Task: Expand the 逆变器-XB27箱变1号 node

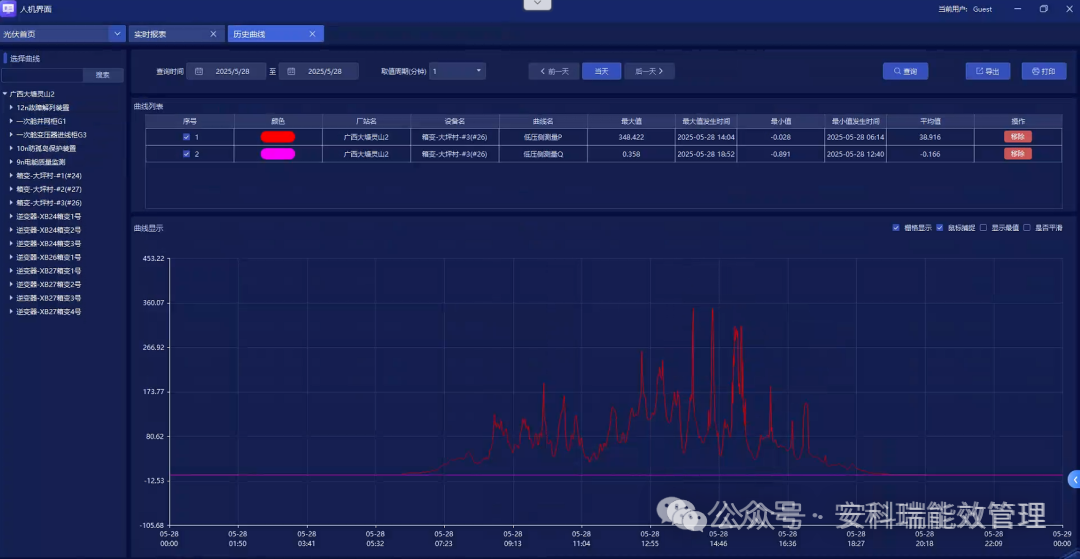Action: pyautogui.click(x=11, y=271)
